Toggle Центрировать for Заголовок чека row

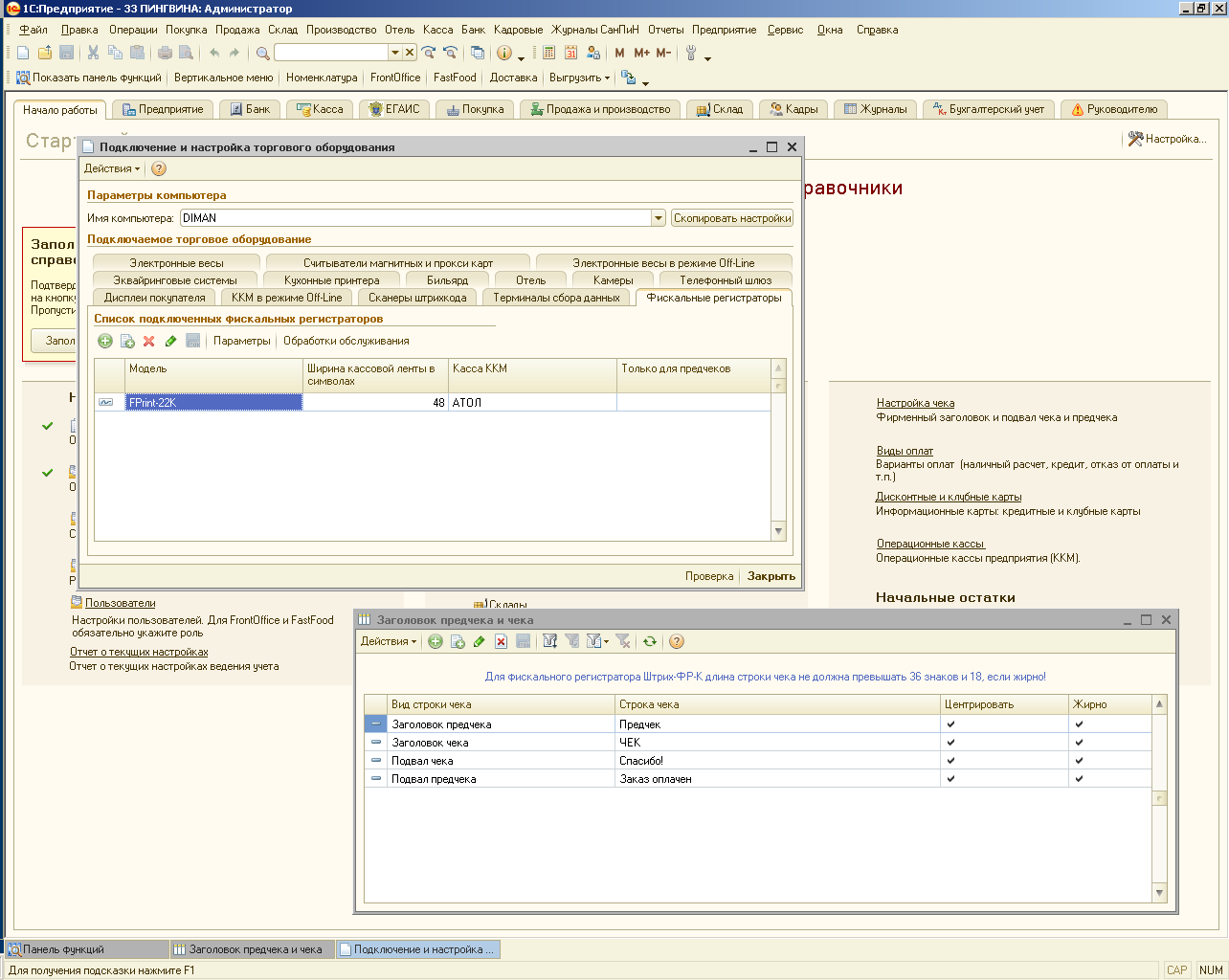(950, 743)
